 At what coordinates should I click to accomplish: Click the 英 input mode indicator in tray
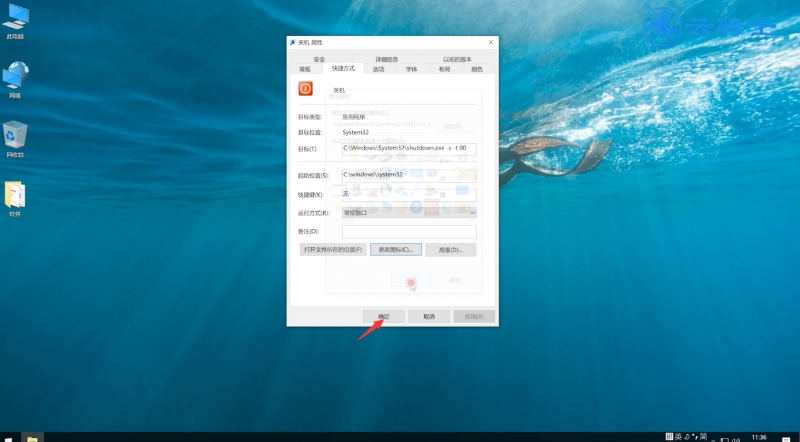[678, 436]
